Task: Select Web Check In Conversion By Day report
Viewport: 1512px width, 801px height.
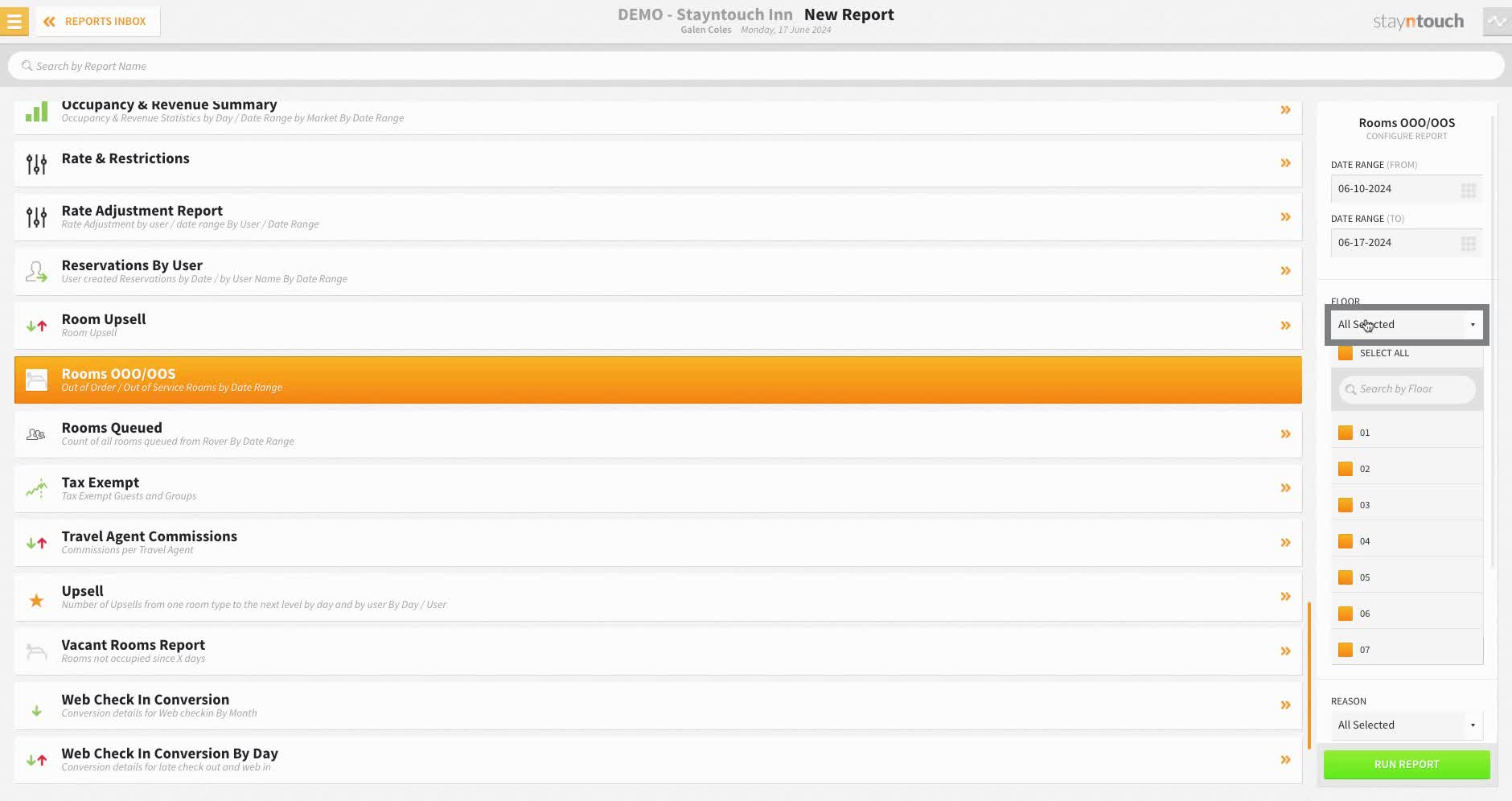Action: click(658, 760)
